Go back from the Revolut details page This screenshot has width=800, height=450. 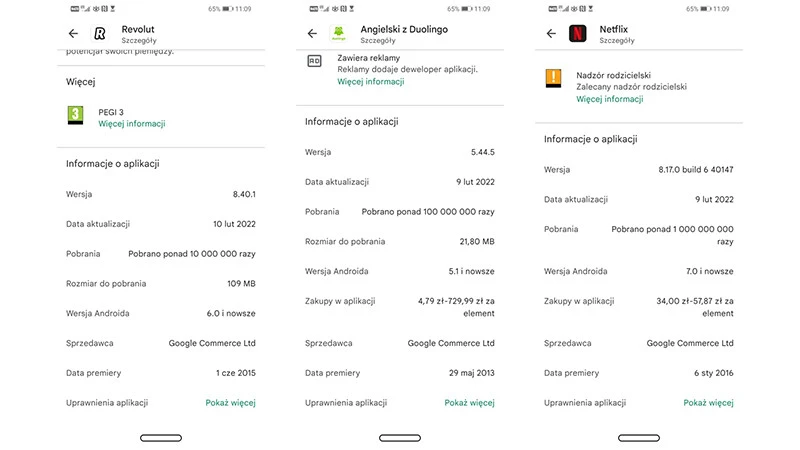[73, 34]
